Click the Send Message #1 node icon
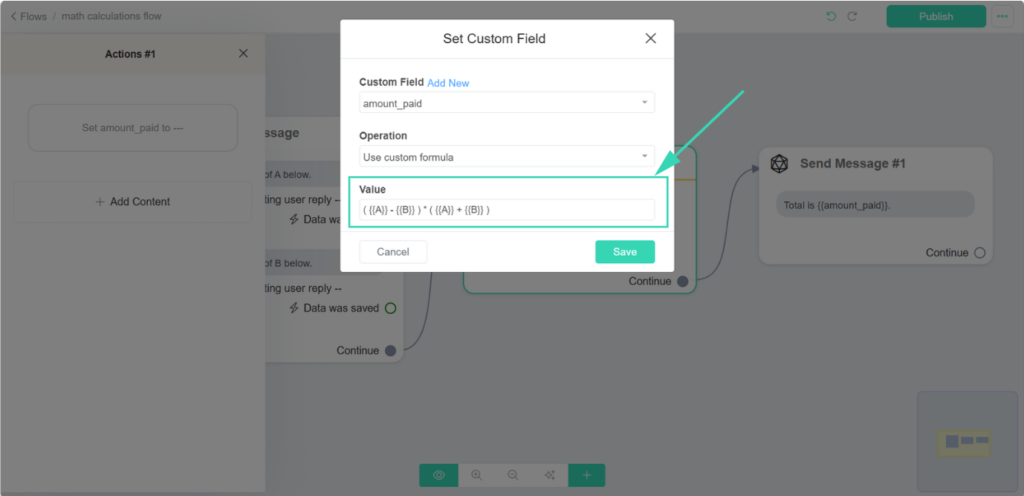The image size is (1024, 496). (x=778, y=164)
